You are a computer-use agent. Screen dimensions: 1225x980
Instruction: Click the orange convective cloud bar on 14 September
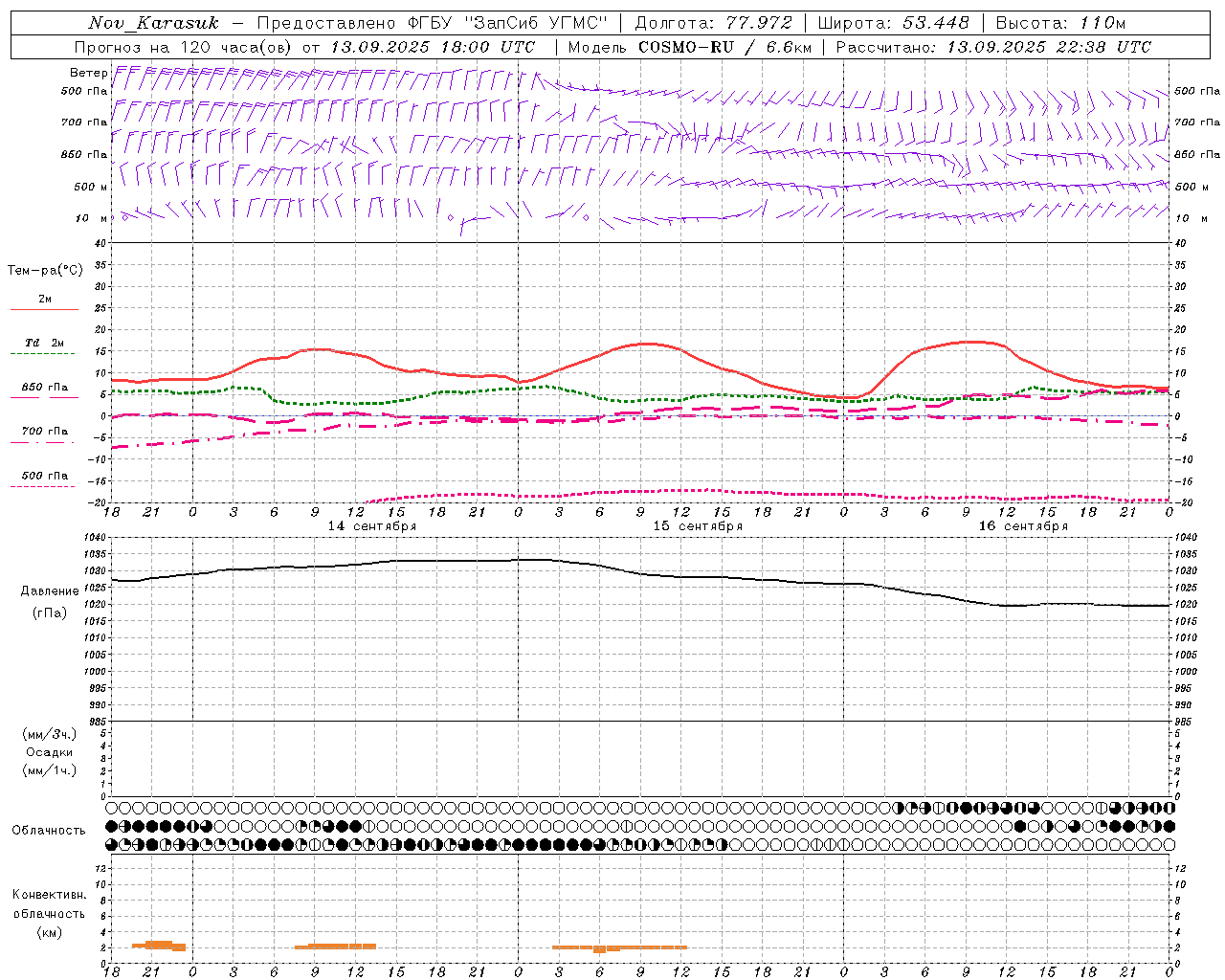335,946
